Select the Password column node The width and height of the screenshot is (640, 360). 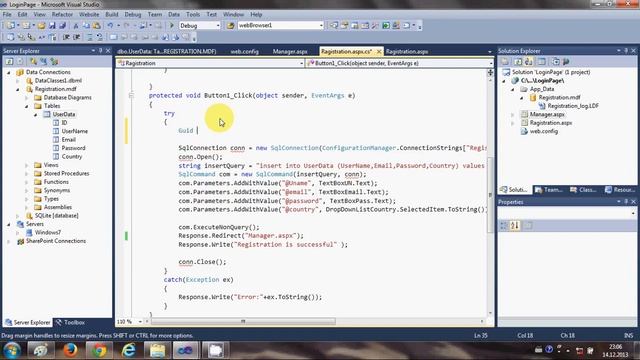tap(73, 148)
